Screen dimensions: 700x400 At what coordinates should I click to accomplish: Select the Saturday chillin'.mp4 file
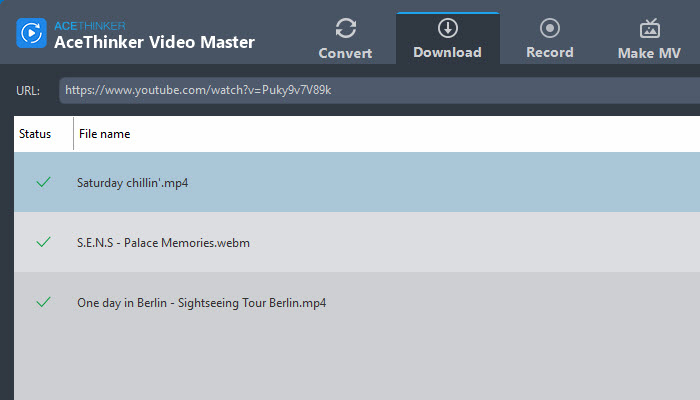point(357,182)
